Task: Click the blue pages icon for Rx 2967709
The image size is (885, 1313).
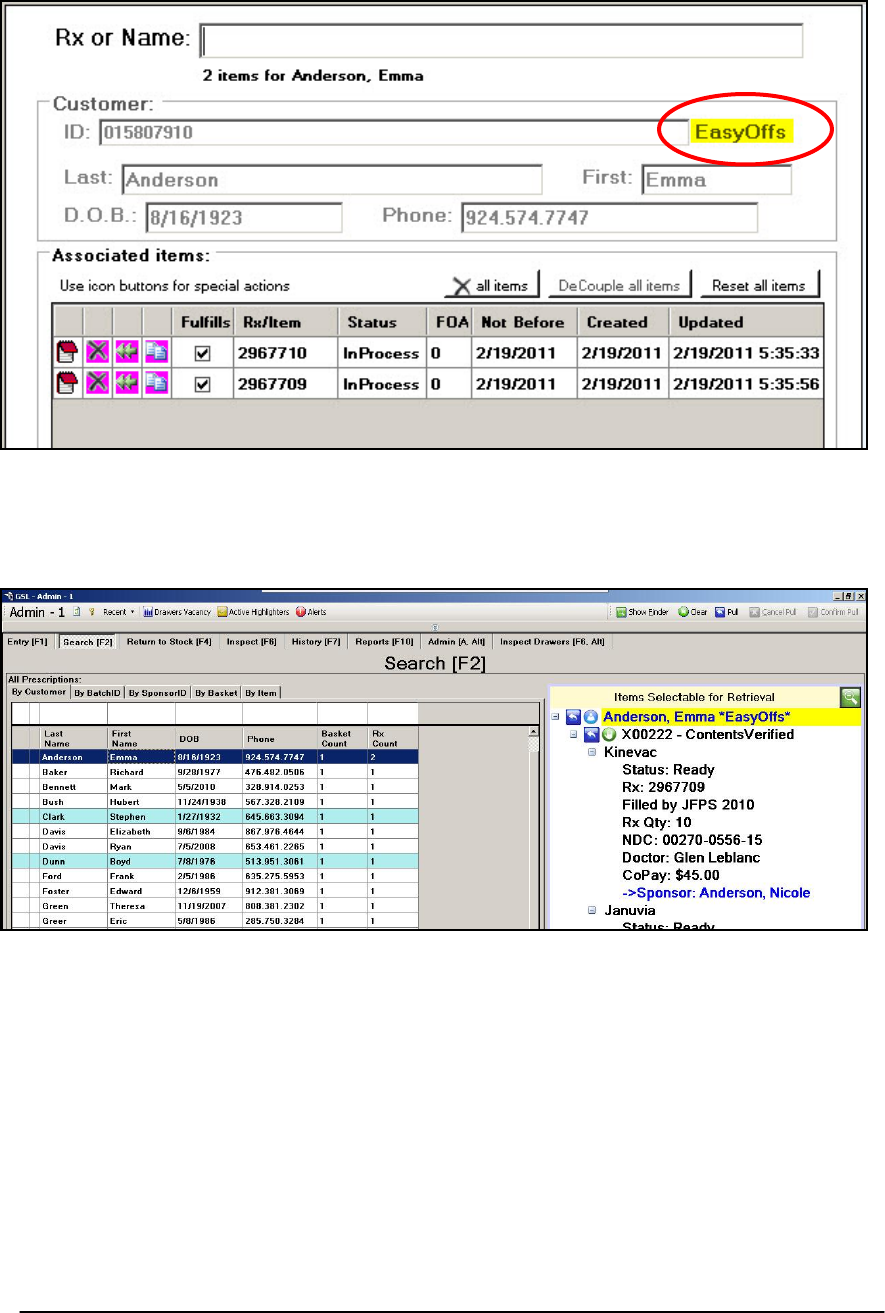Action: pyautogui.click(x=156, y=384)
